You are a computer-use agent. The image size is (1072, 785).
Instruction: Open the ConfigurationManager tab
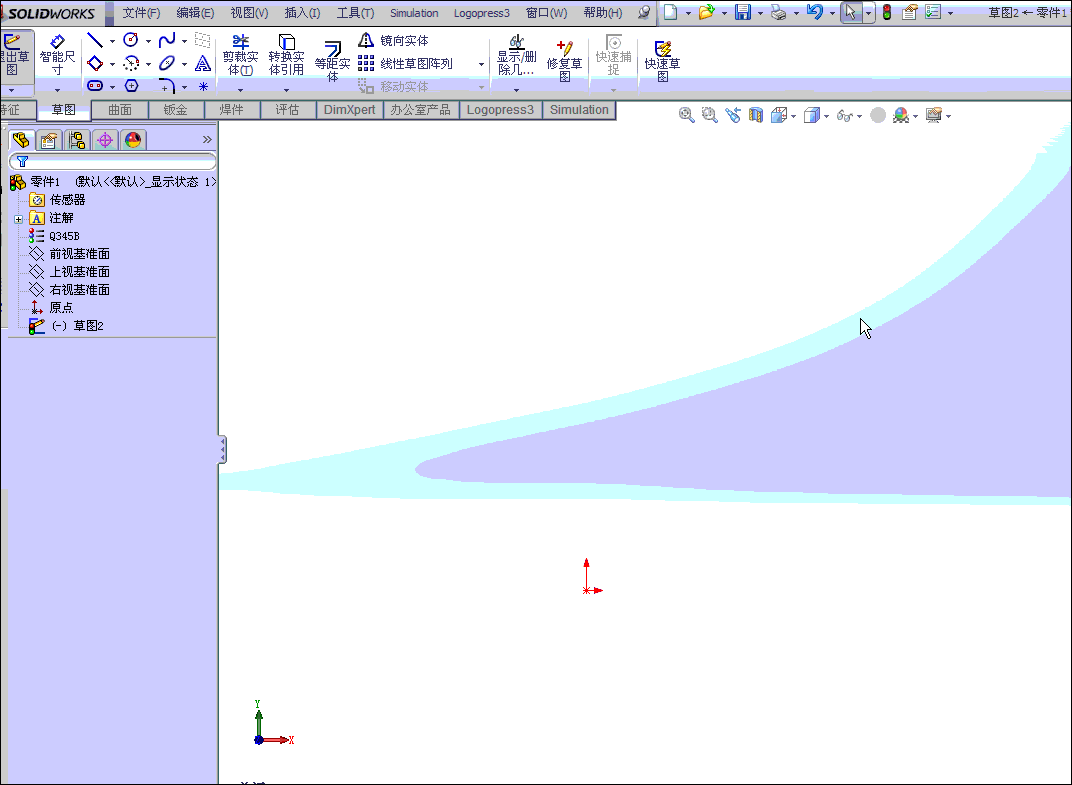click(77, 140)
